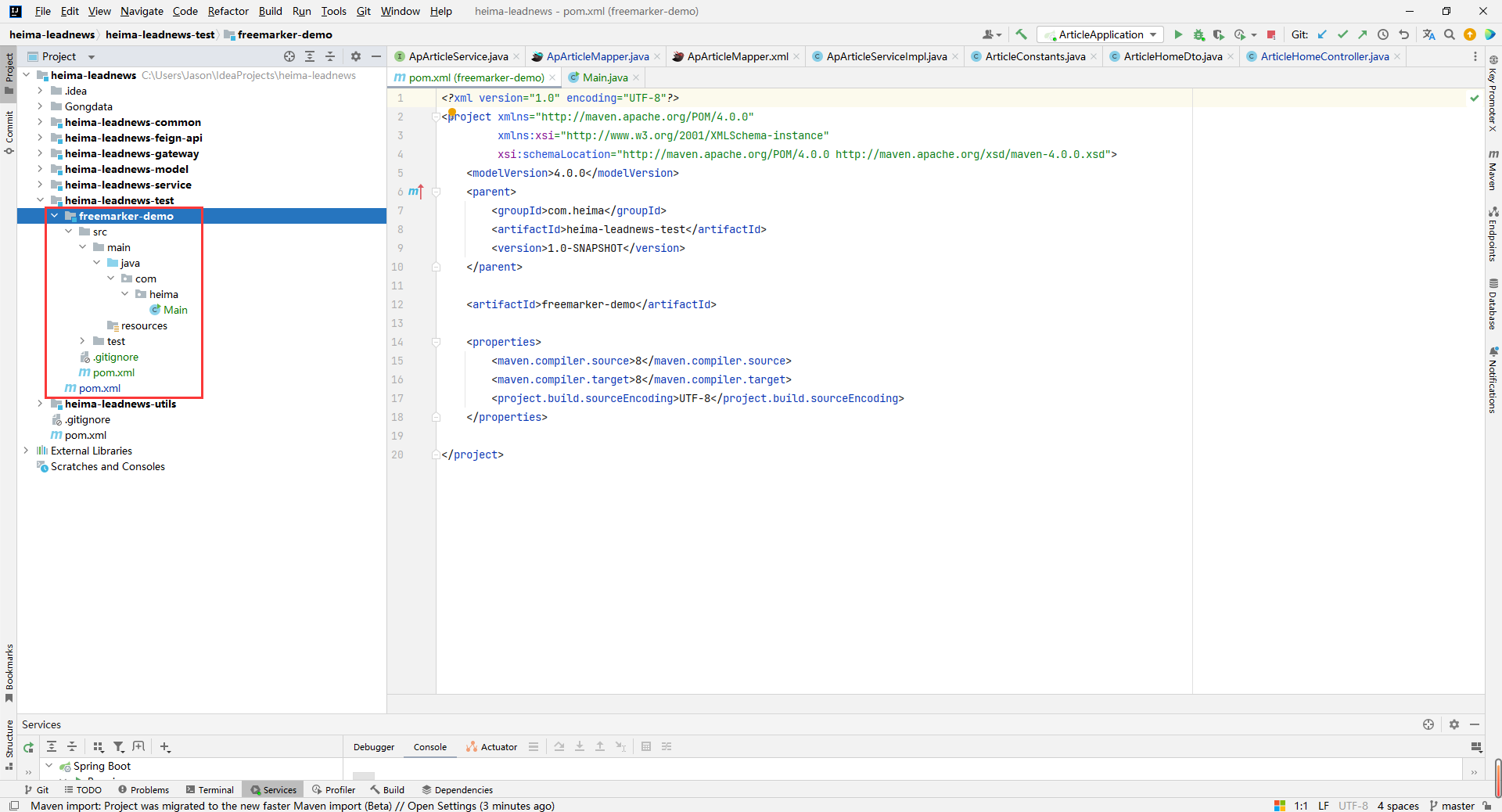Run ArticleApplication with the green play icon
This screenshot has width=1502, height=812.
[1178, 34]
